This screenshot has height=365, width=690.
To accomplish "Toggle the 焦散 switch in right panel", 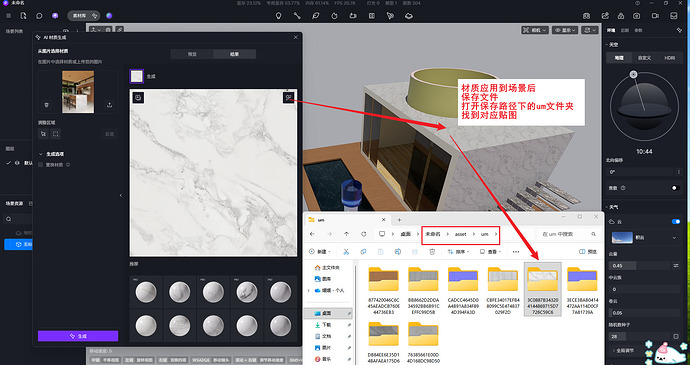I will pyautogui.click(x=675, y=188).
